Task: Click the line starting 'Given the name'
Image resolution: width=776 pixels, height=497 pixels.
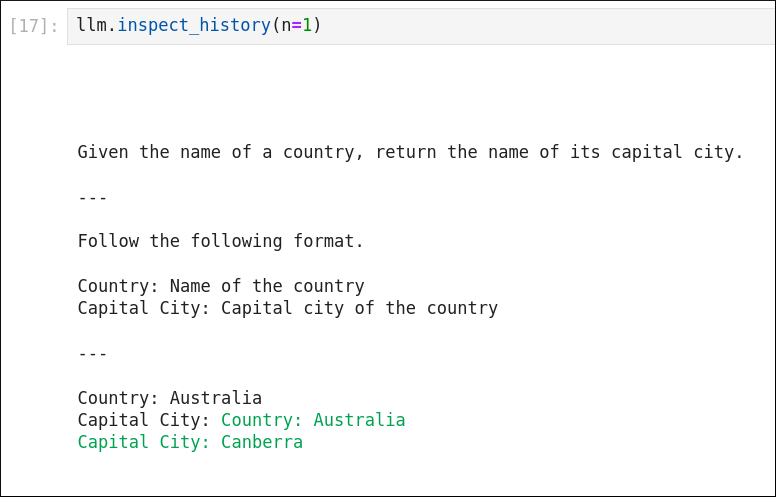Action: point(410,152)
